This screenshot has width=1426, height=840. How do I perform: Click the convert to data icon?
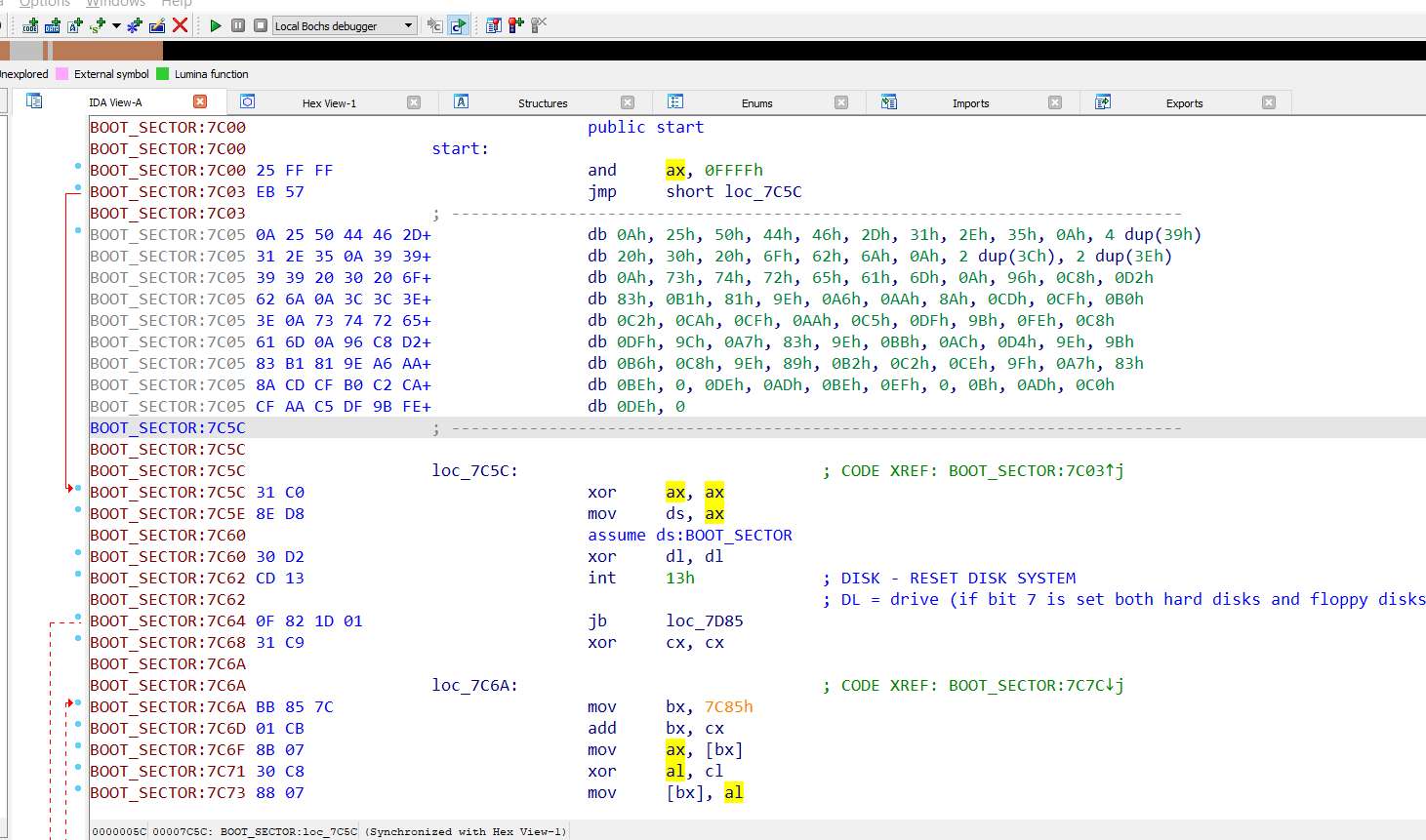(53, 25)
